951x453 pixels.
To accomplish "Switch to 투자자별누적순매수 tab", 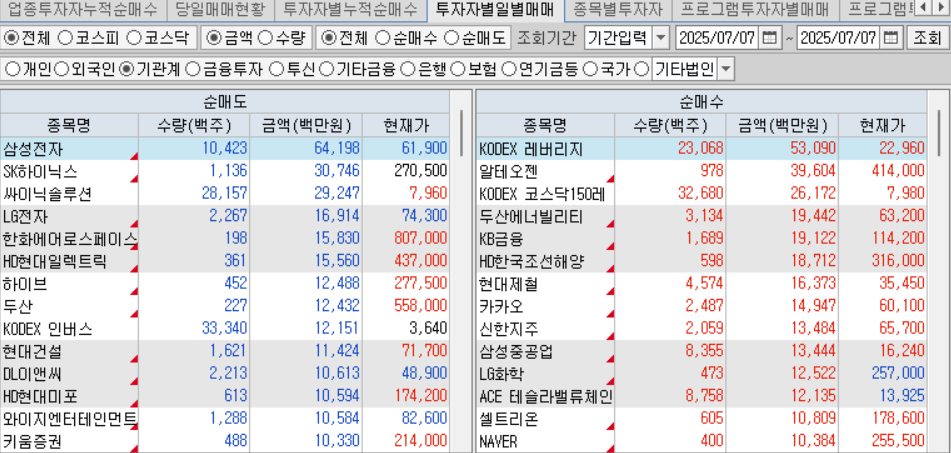I will click(351, 8).
